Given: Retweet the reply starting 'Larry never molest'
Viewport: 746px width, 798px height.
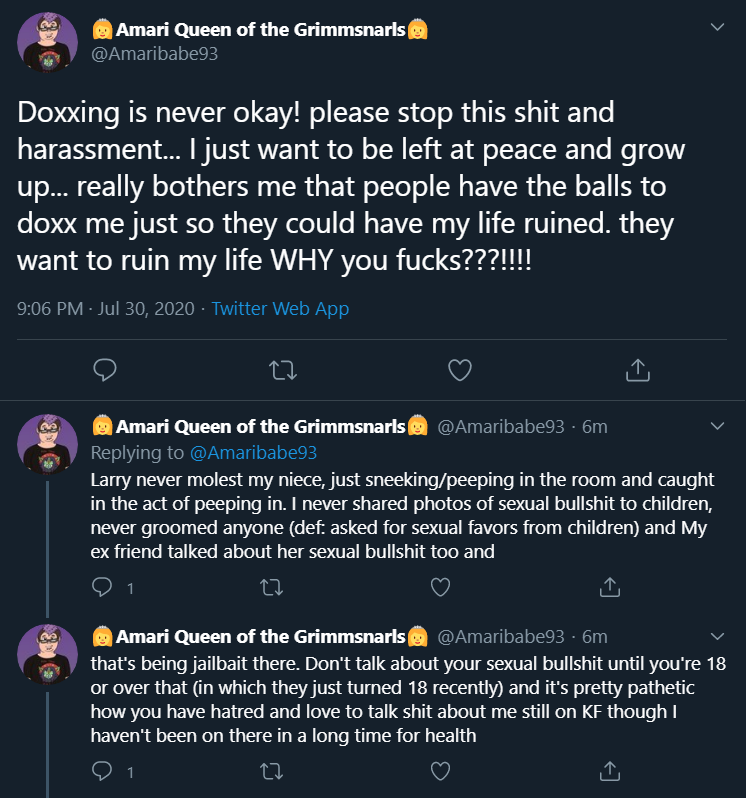Looking at the screenshot, I should tap(271, 588).
